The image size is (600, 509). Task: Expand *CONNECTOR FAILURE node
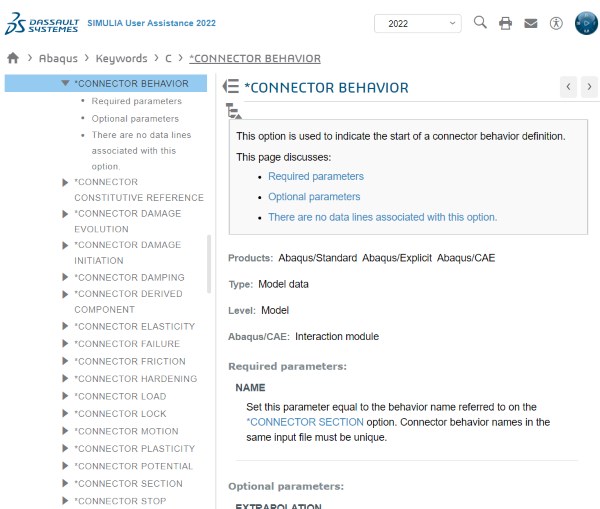[65, 344]
